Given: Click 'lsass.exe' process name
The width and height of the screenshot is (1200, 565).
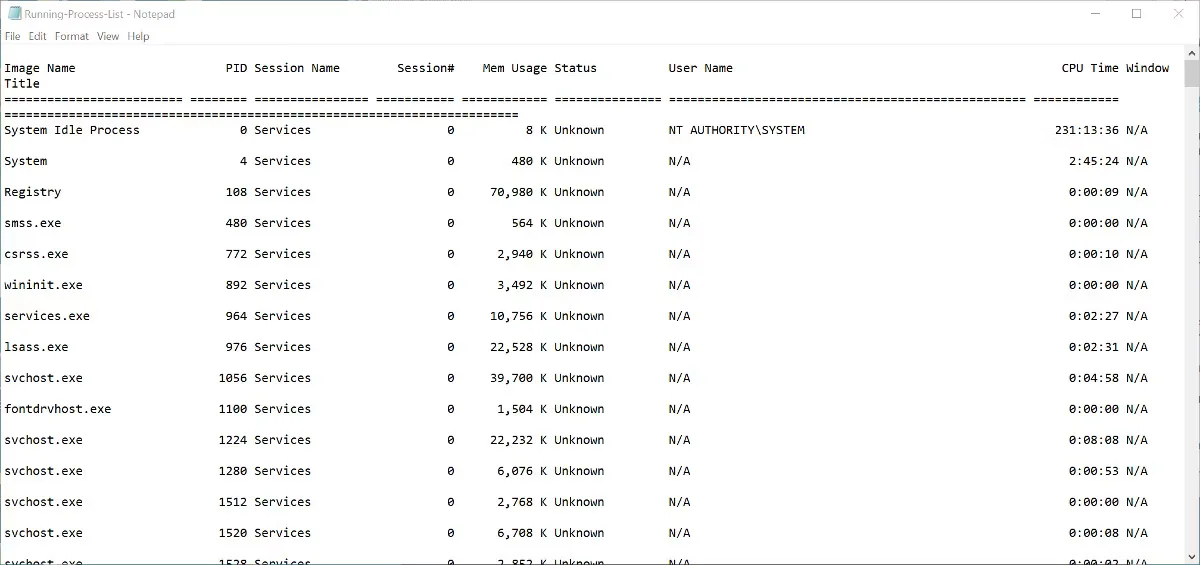Looking at the screenshot, I should (36, 347).
